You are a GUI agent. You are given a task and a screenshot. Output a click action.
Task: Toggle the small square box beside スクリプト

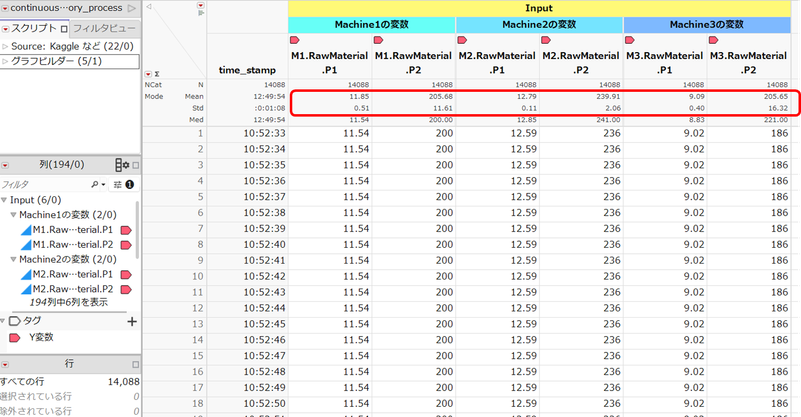click(x=64, y=29)
